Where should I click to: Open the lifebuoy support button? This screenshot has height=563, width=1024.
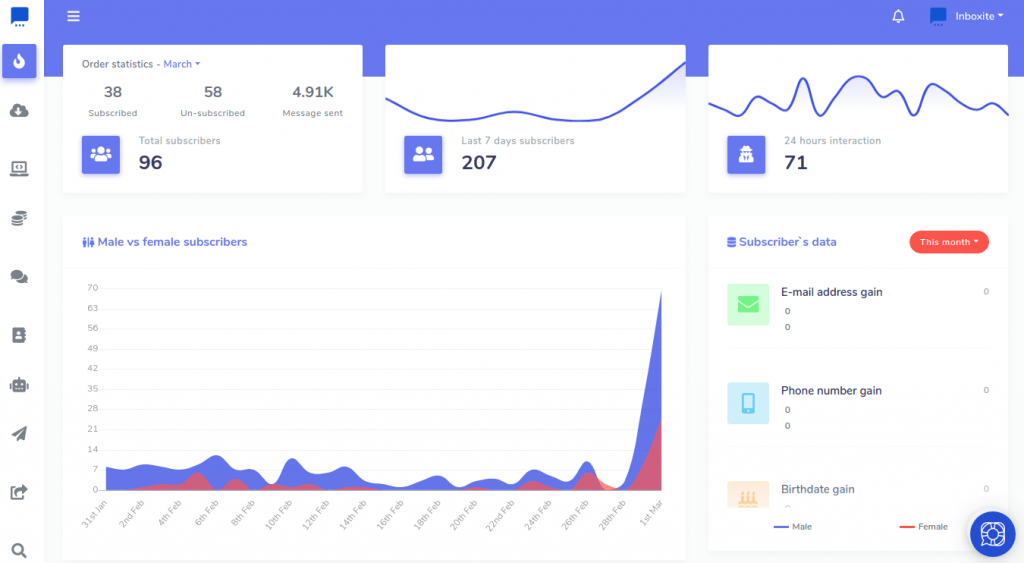992,534
